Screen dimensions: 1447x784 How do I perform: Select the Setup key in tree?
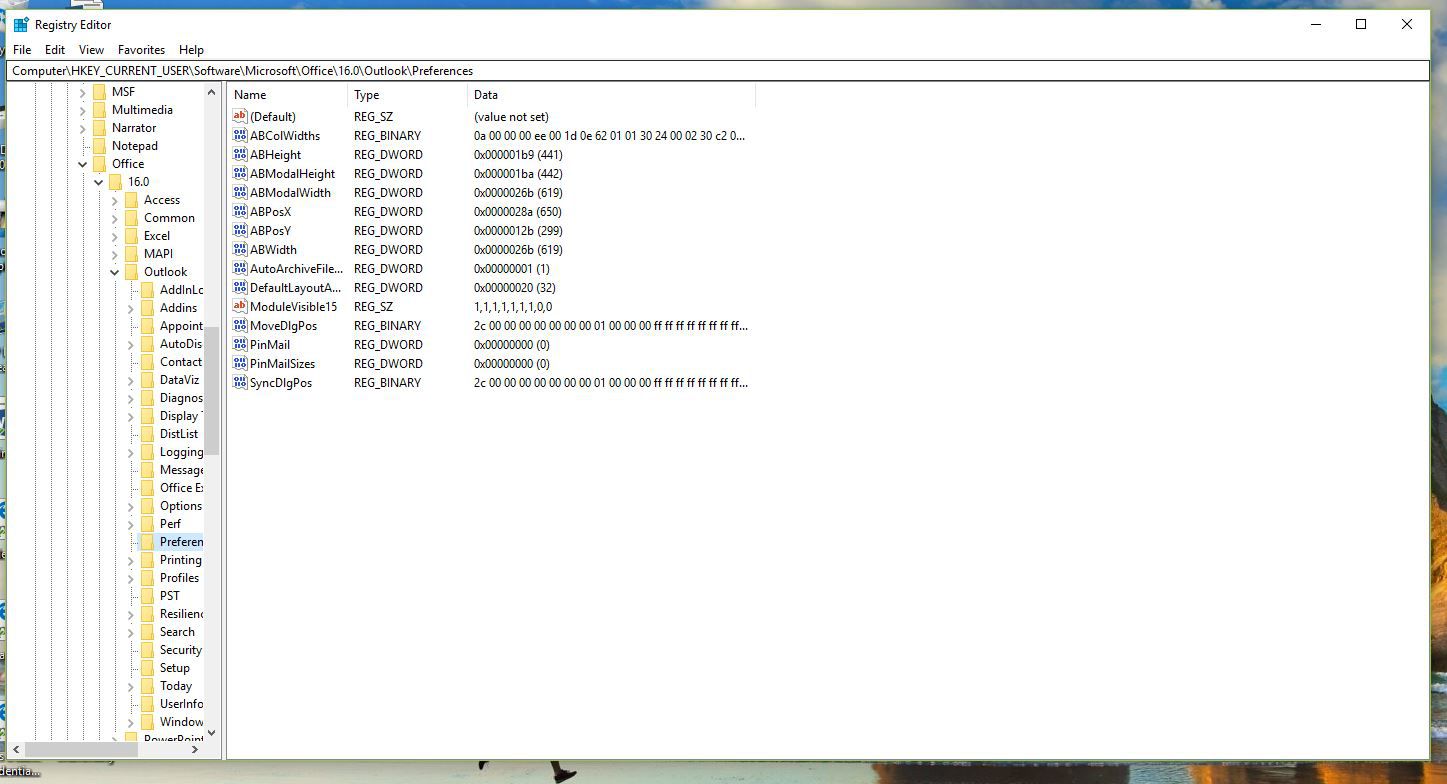coord(174,668)
